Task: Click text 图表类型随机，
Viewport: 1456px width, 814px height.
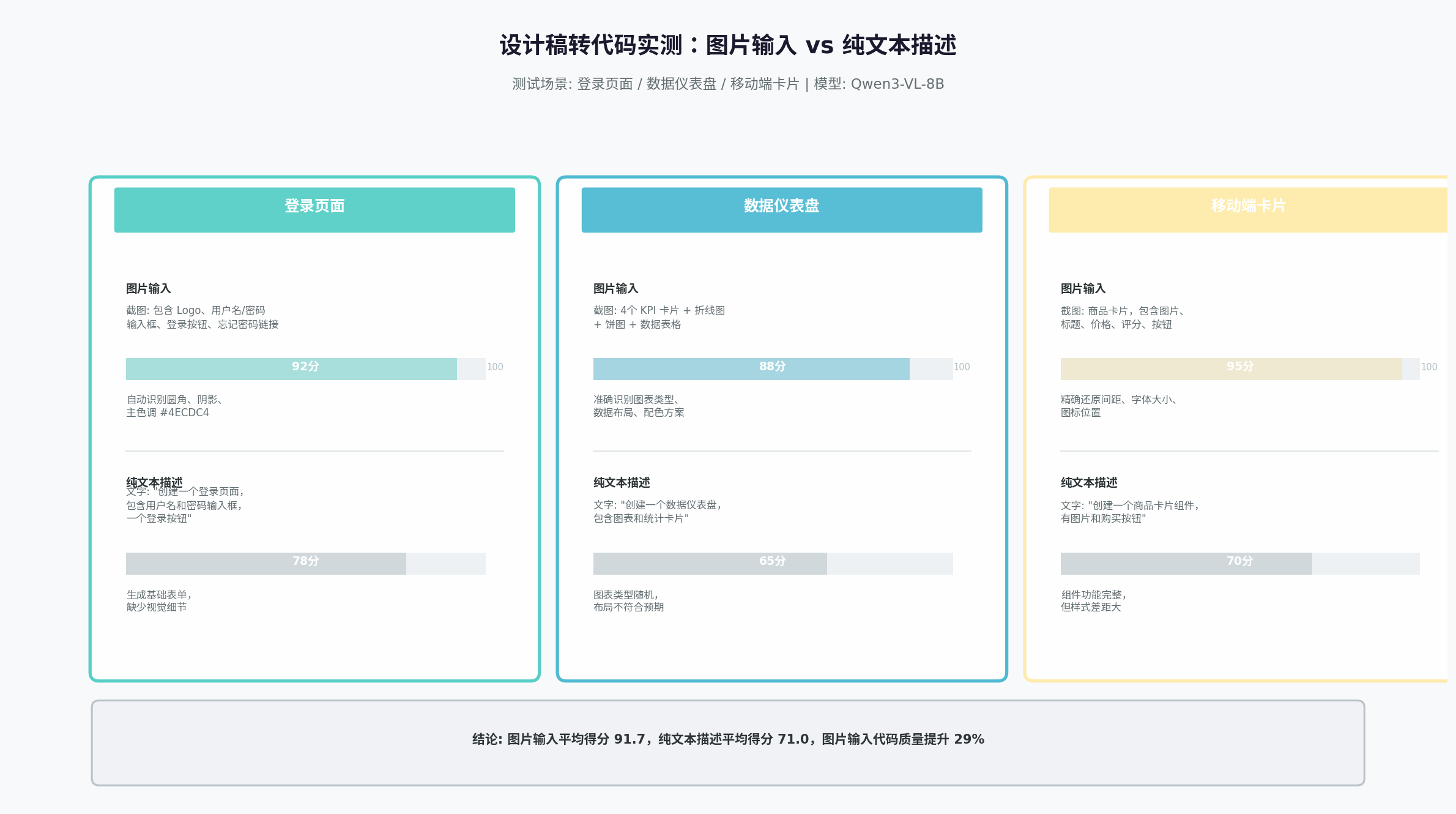Action: 626,595
